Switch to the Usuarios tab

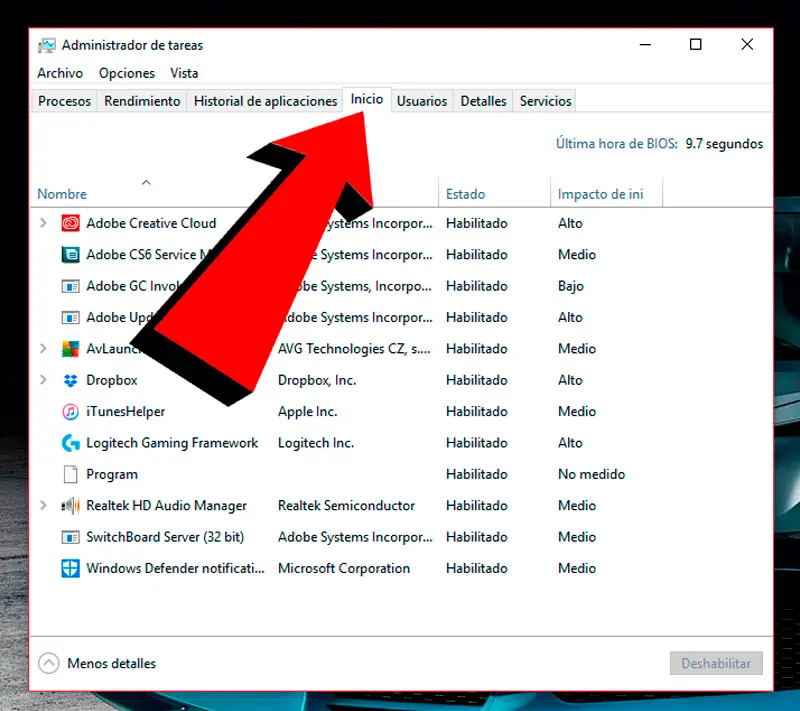pyautogui.click(x=421, y=101)
